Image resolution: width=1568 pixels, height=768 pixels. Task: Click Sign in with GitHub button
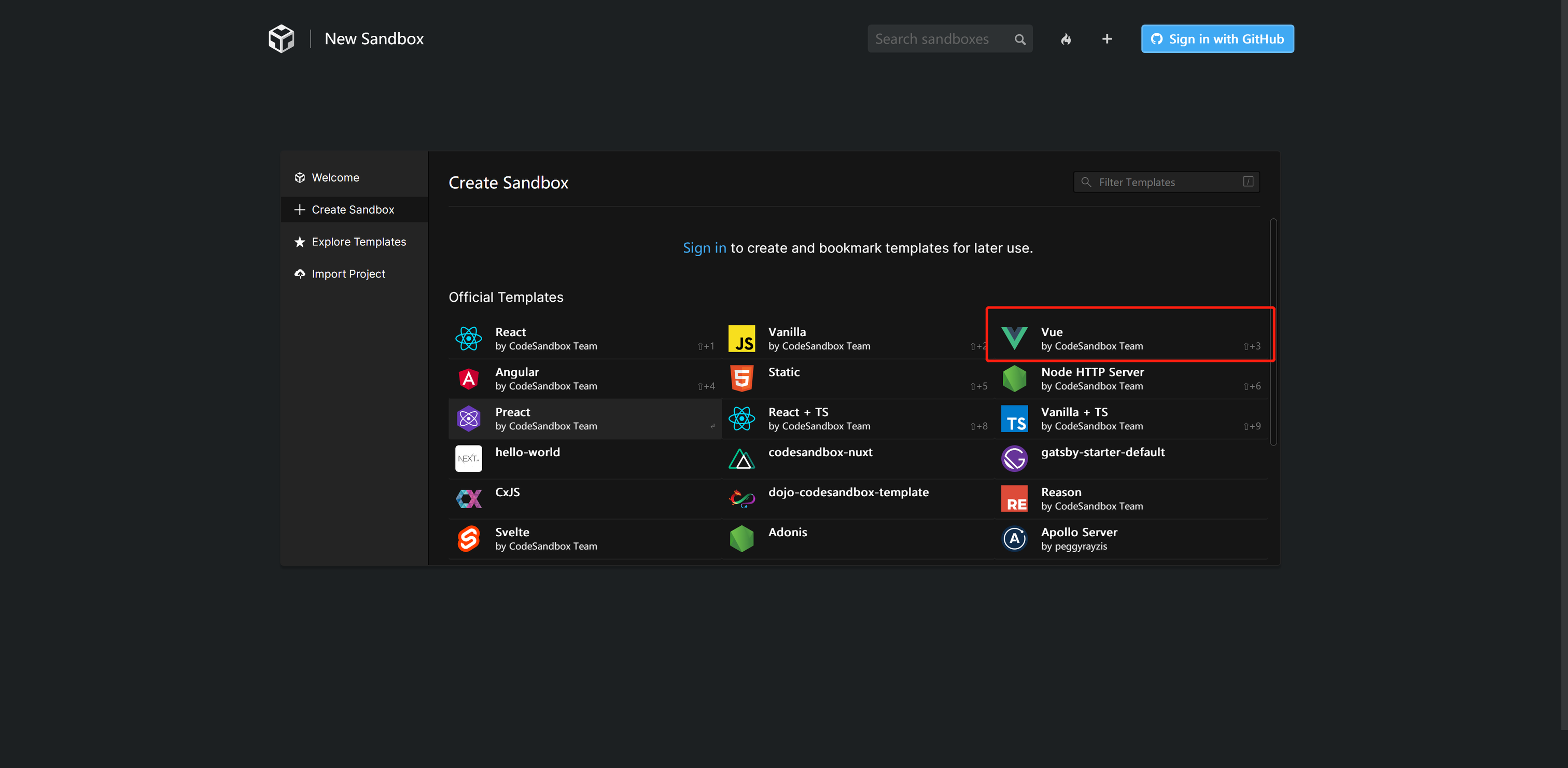pos(1217,39)
